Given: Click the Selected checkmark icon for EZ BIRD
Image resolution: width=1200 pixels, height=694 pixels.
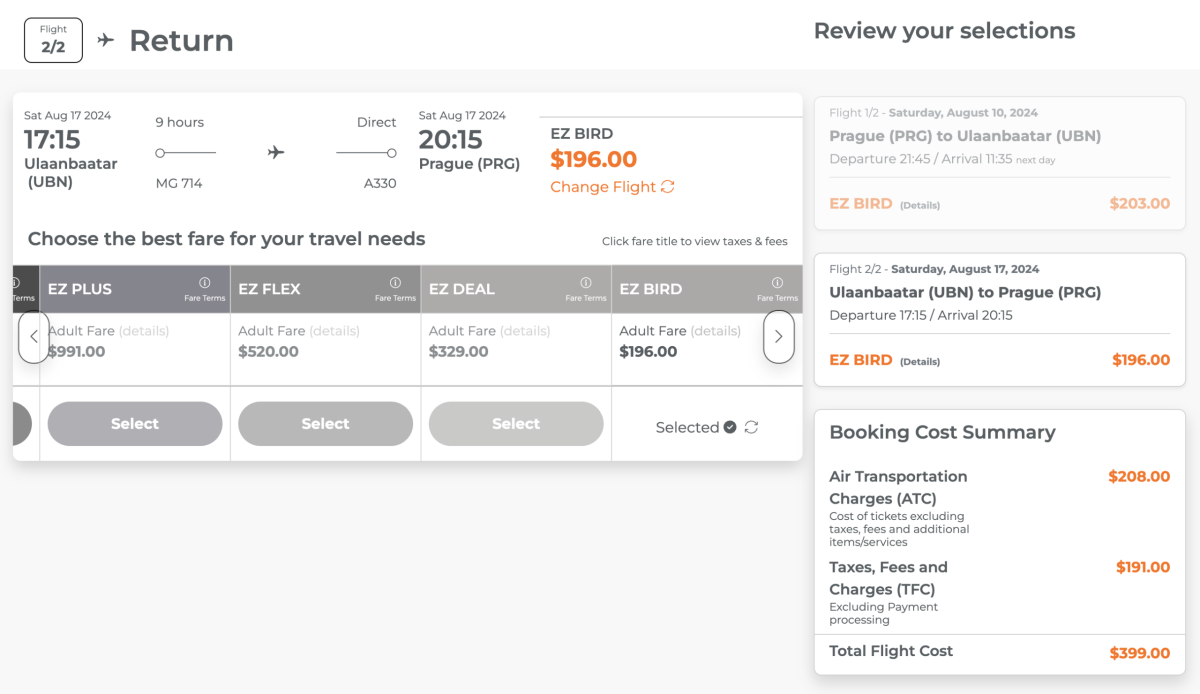Looking at the screenshot, I should click(x=730, y=427).
